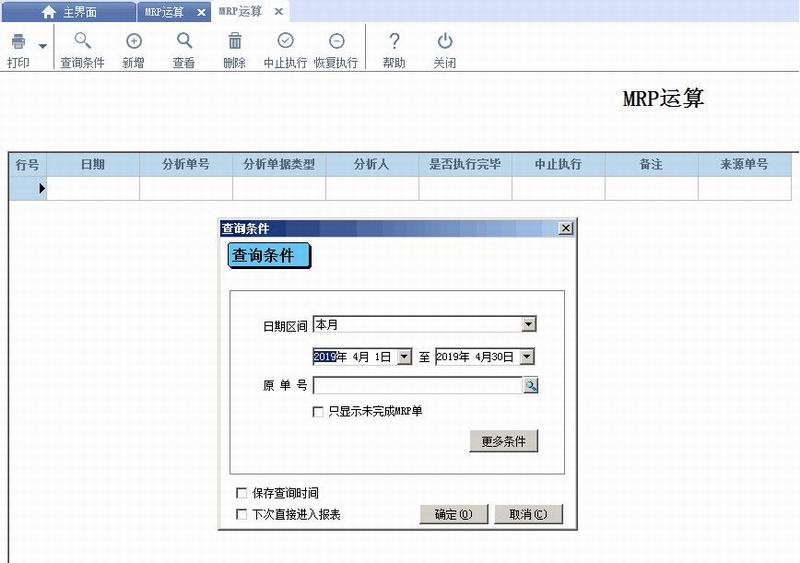Click the Resume Execution (恢复执行) icon

point(336,42)
